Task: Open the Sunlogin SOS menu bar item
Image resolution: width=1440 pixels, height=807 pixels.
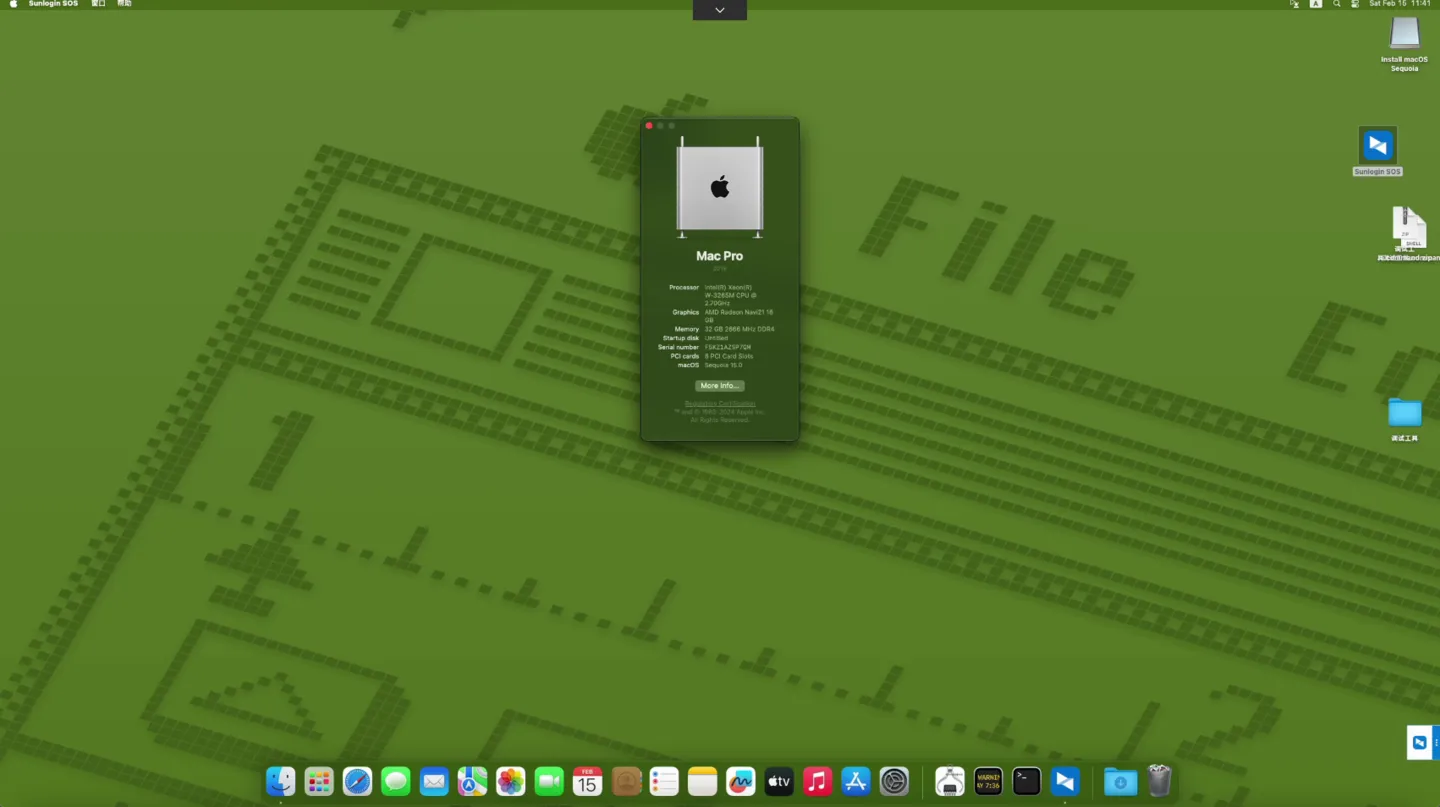Action: 53,4
